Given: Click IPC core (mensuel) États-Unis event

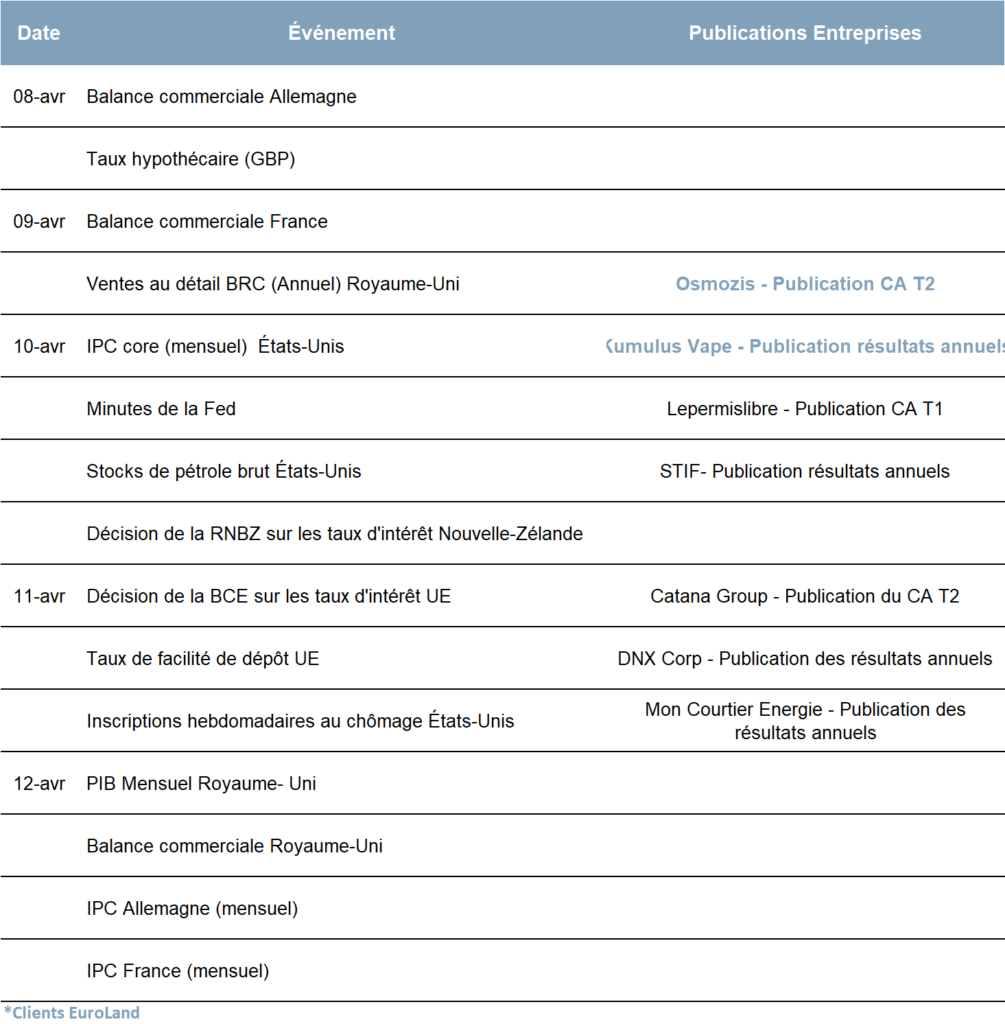Looking at the screenshot, I should (215, 346).
